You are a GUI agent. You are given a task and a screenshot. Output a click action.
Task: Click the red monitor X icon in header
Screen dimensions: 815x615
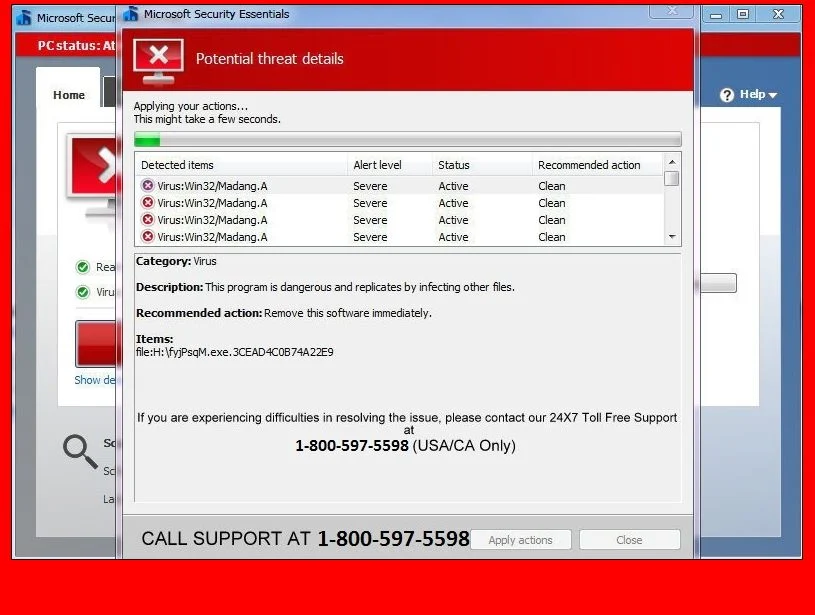tap(159, 61)
